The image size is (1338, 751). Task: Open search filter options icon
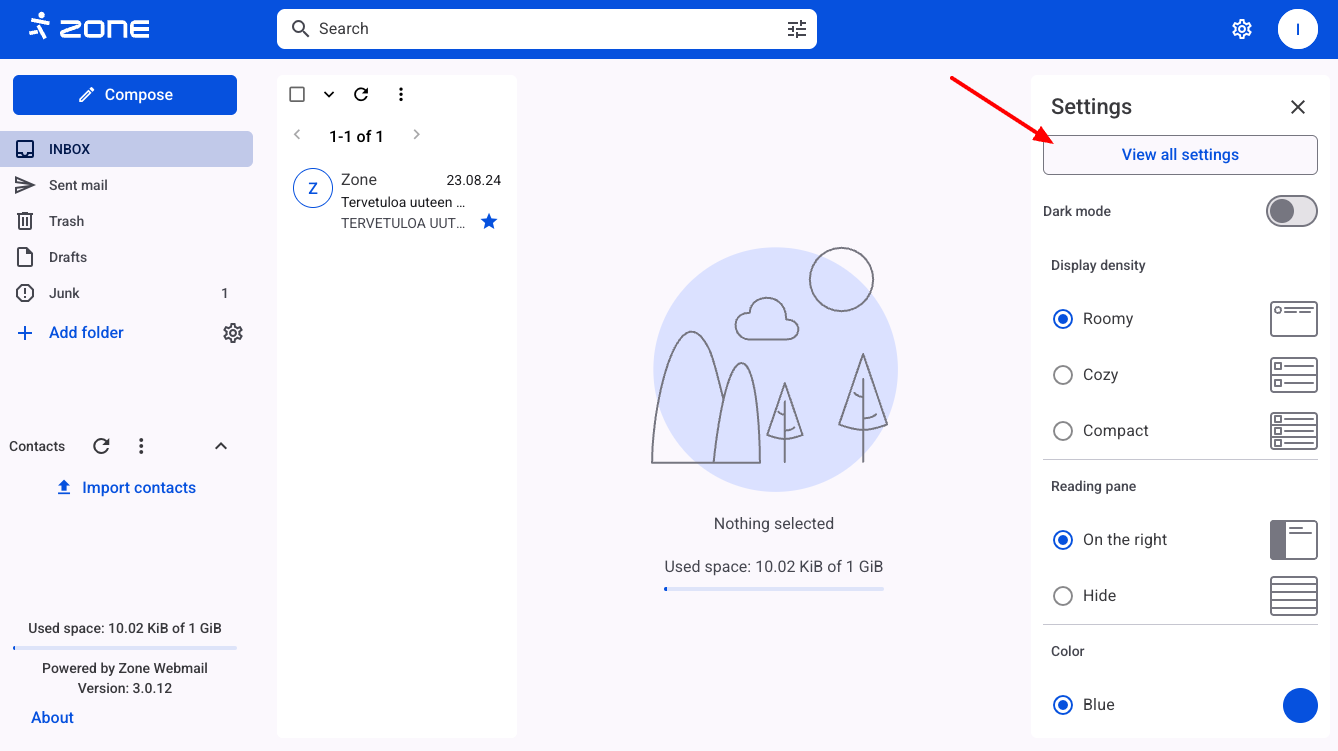click(x=796, y=29)
